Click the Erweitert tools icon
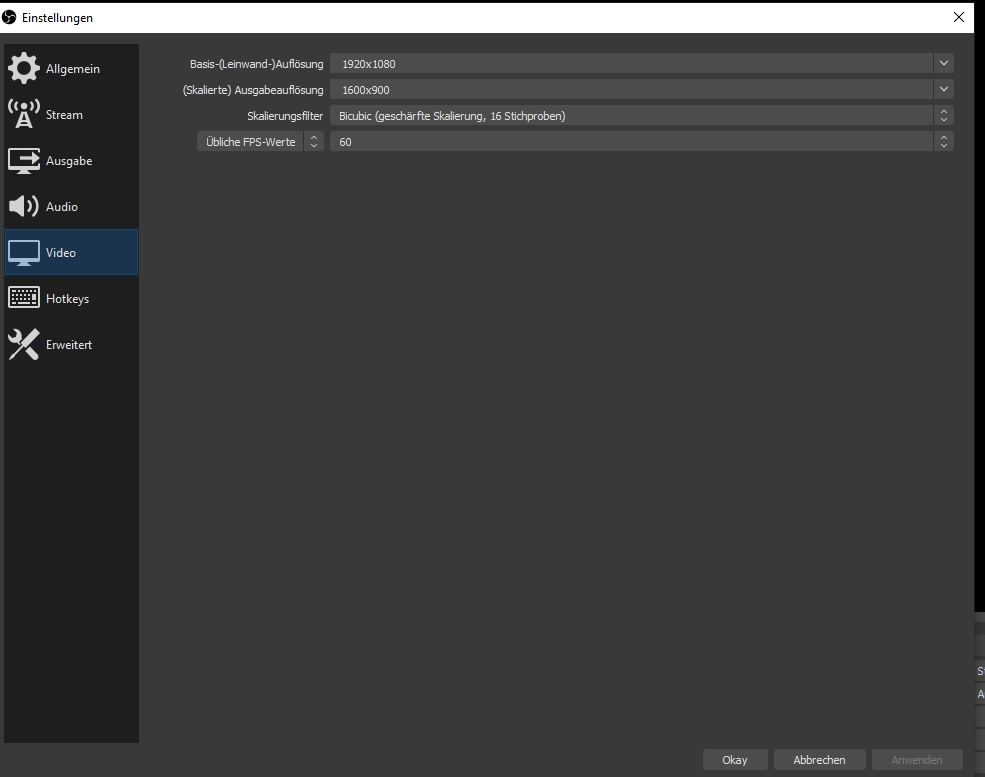 pos(24,345)
